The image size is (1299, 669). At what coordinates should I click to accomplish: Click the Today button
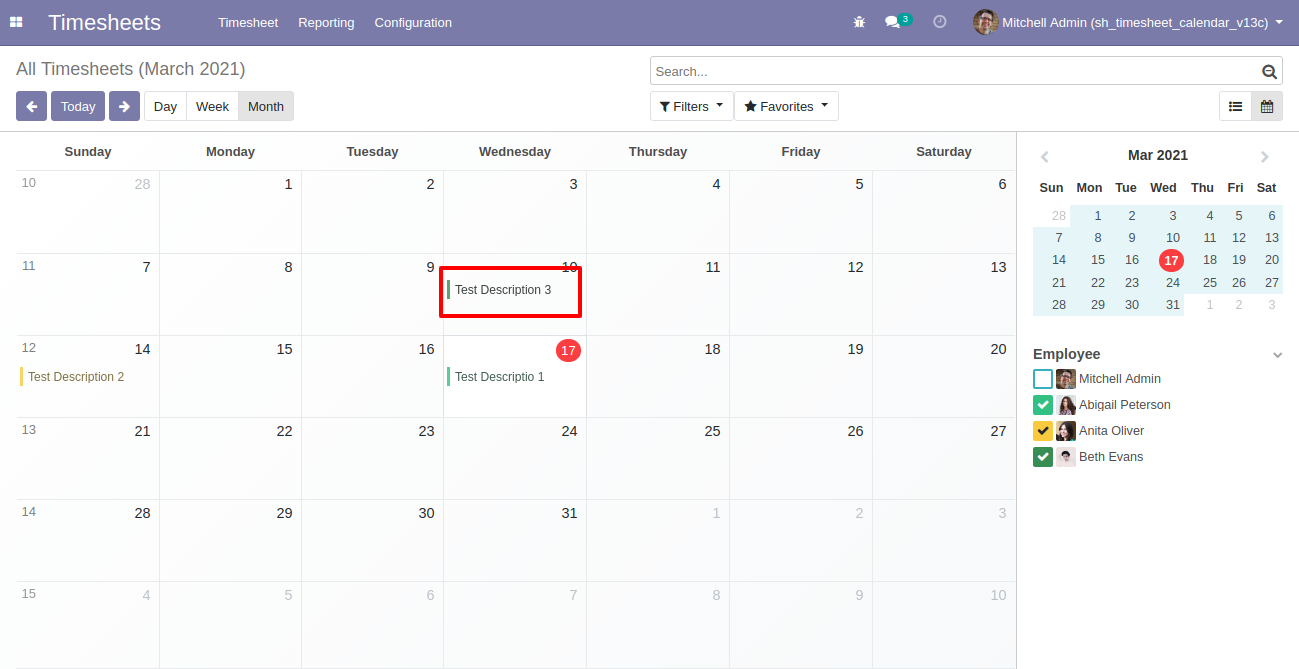click(78, 106)
